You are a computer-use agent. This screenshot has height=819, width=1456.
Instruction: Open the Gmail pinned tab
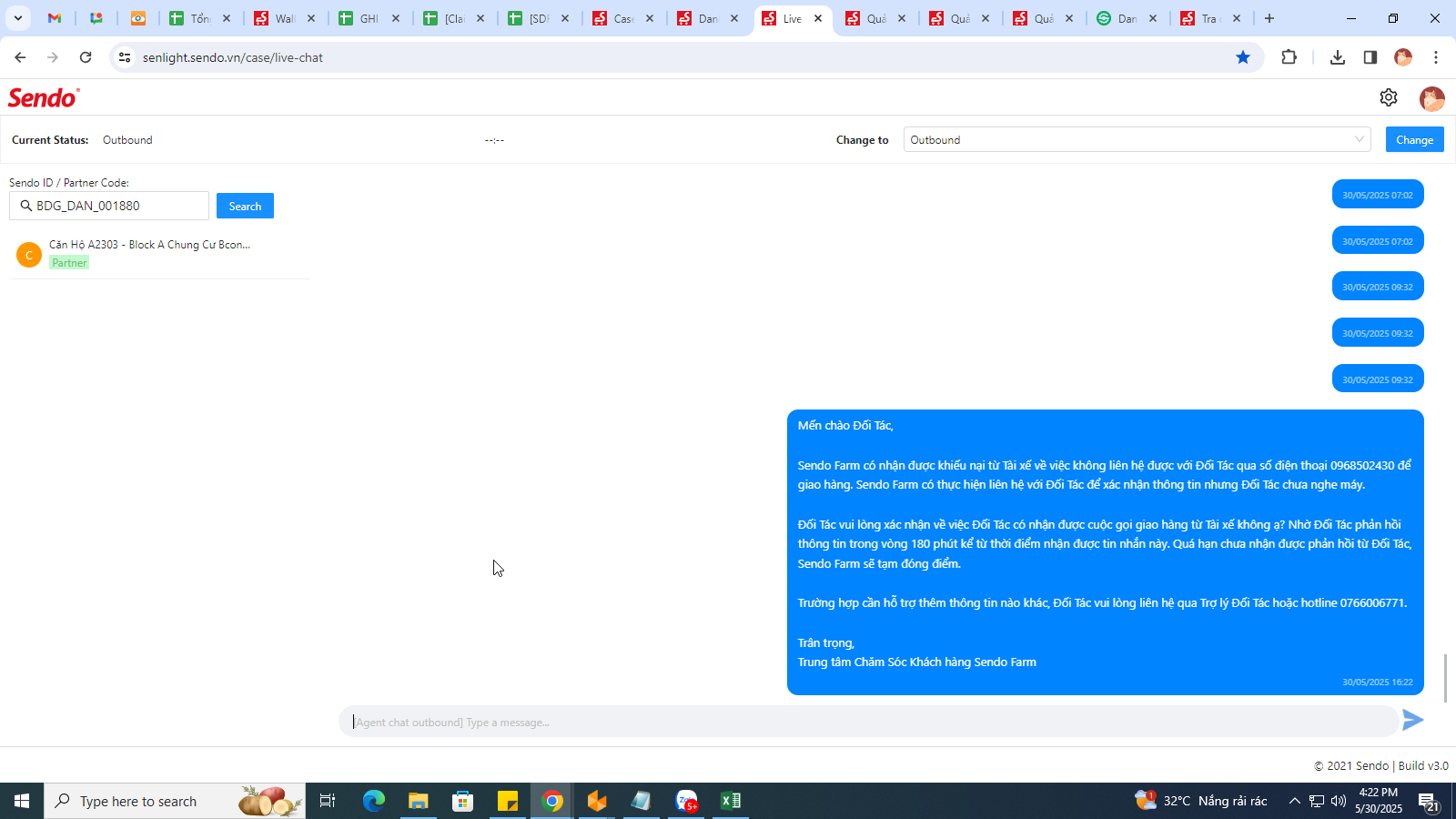point(55,18)
